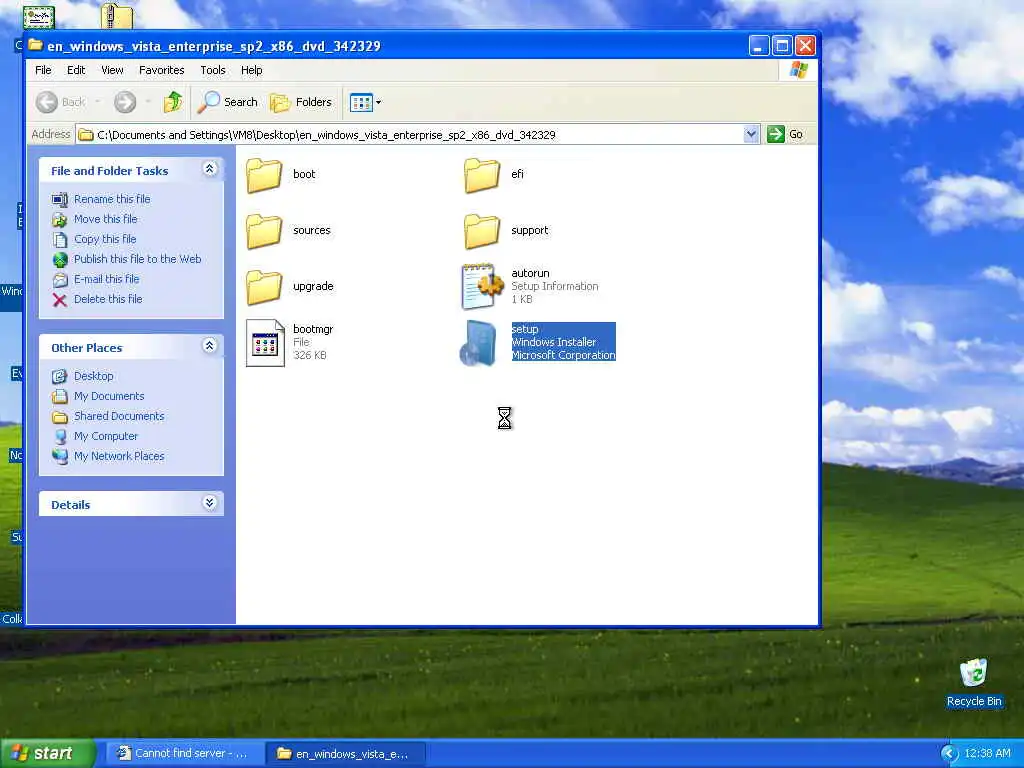
Task: Open the efi folder icon
Action: pos(482,174)
